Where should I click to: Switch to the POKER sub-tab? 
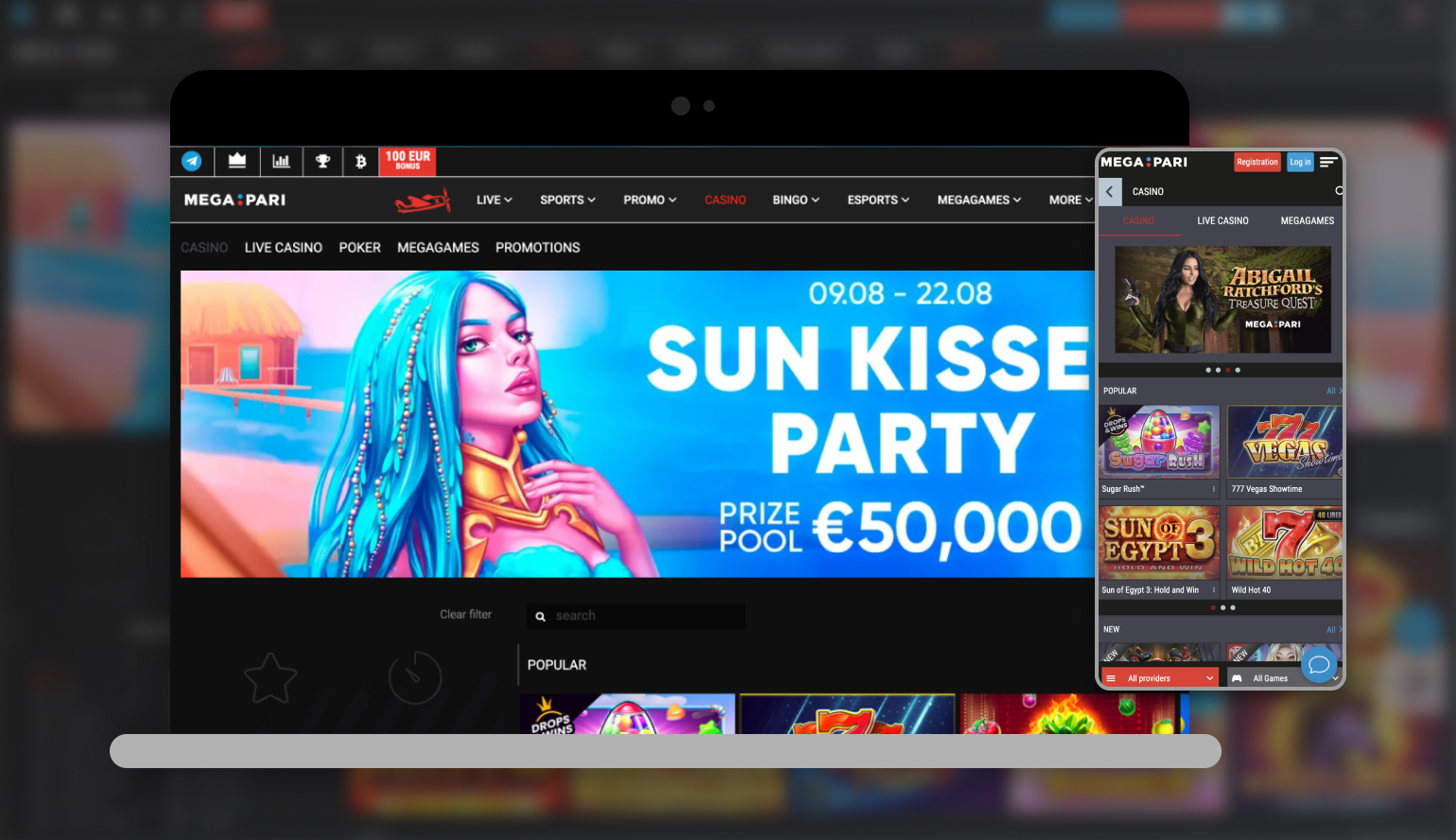360,248
